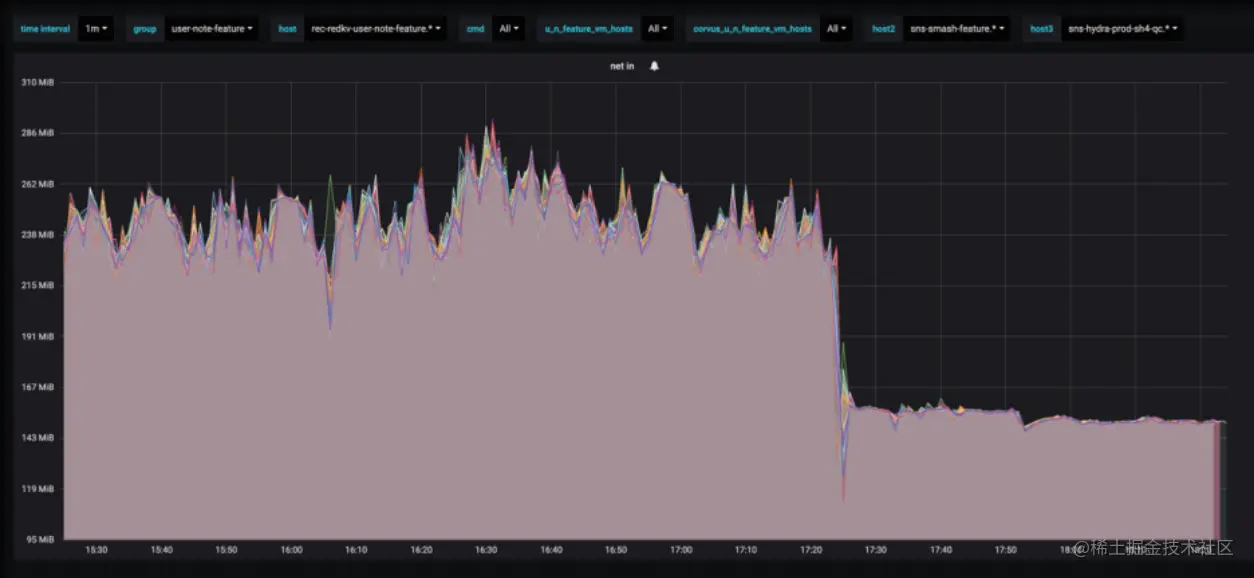Open the cmd All dropdown

pos(508,29)
